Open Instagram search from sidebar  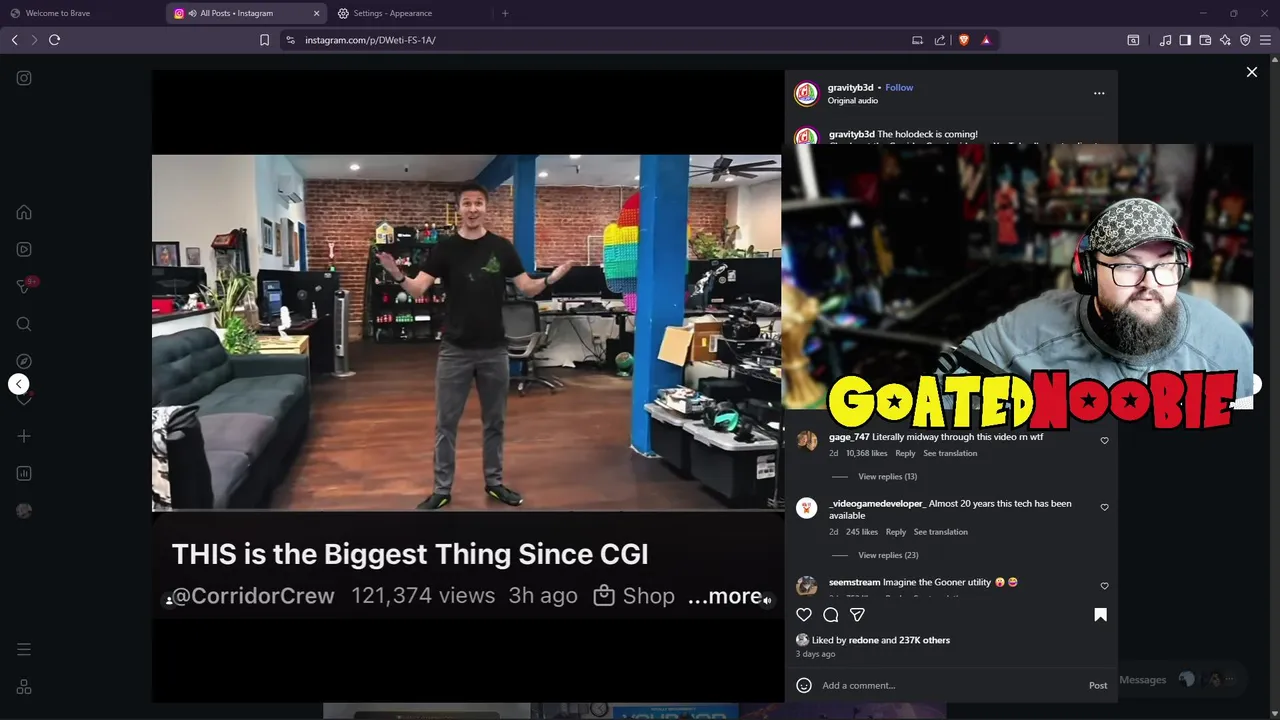[x=24, y=324]
